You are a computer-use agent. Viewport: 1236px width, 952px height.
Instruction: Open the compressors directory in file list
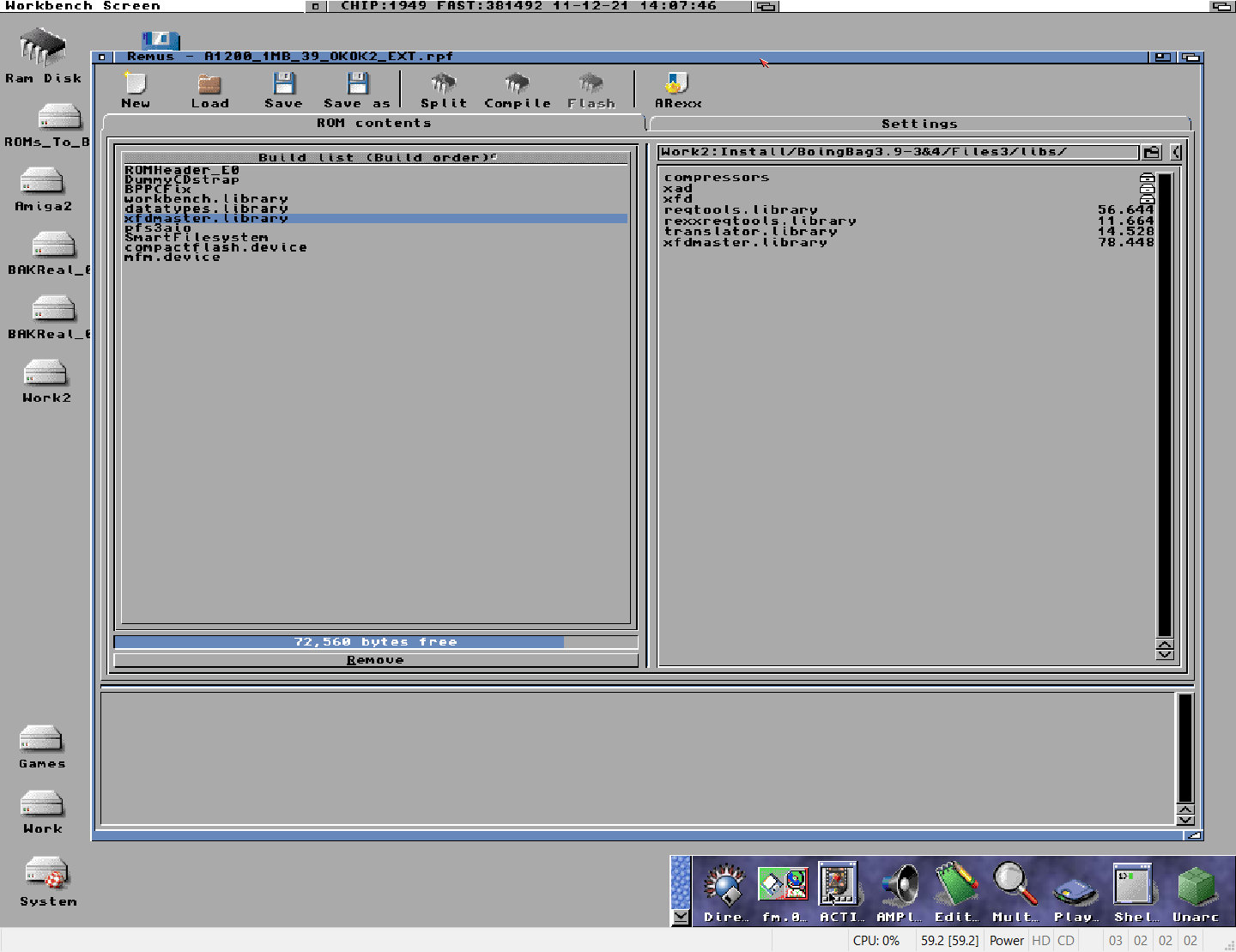[x=908, y=178]
